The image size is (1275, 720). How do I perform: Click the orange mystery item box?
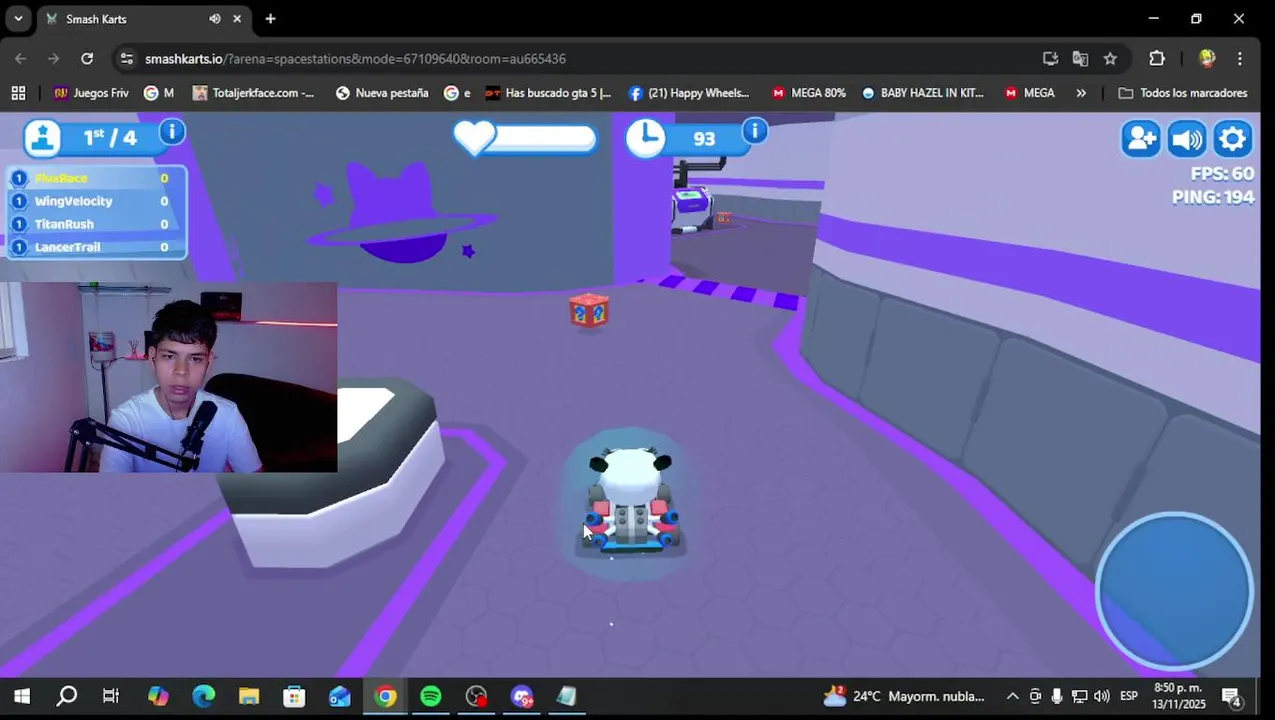[x=589, y=311]
